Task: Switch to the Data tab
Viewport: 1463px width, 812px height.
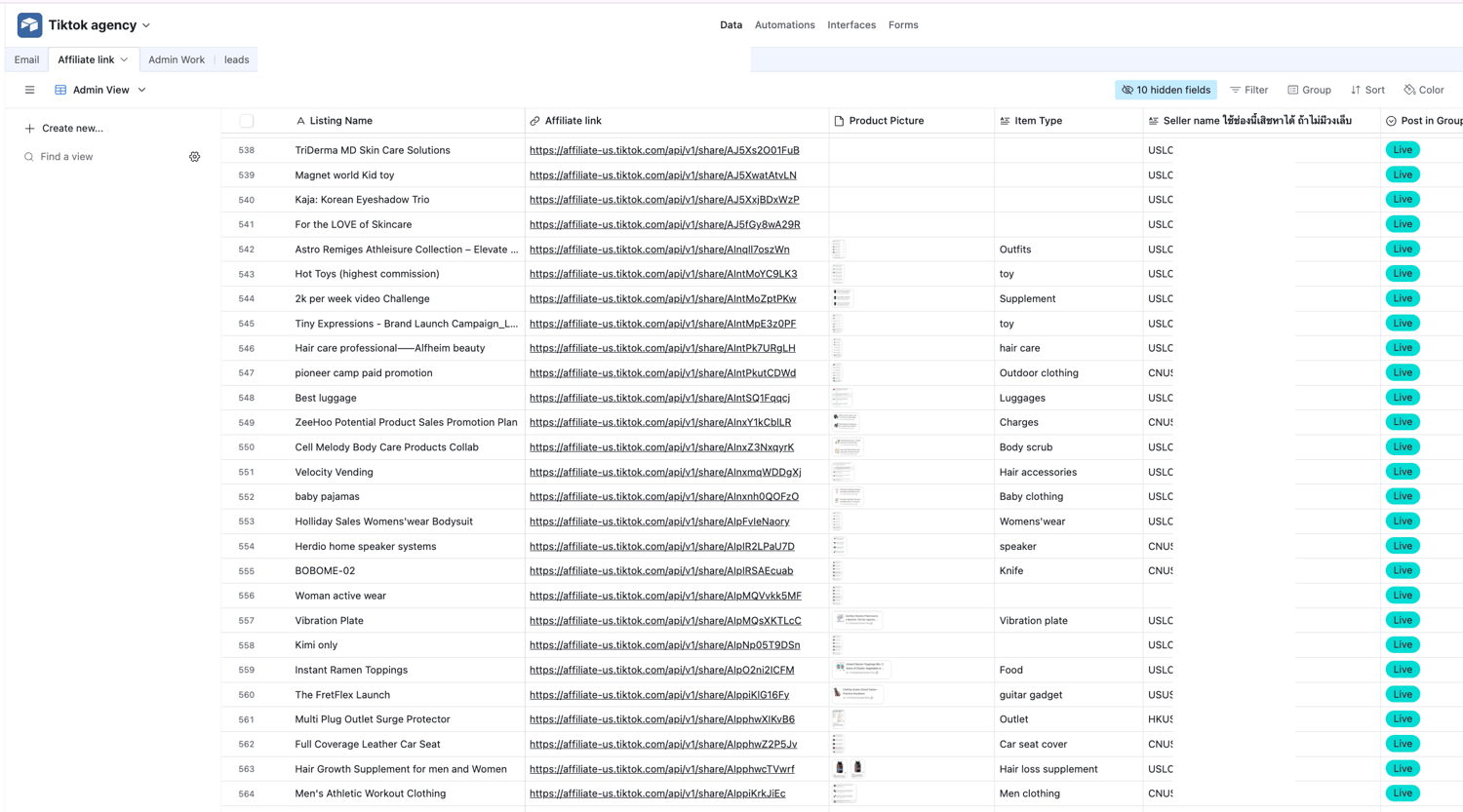Action: coord(731,25)
